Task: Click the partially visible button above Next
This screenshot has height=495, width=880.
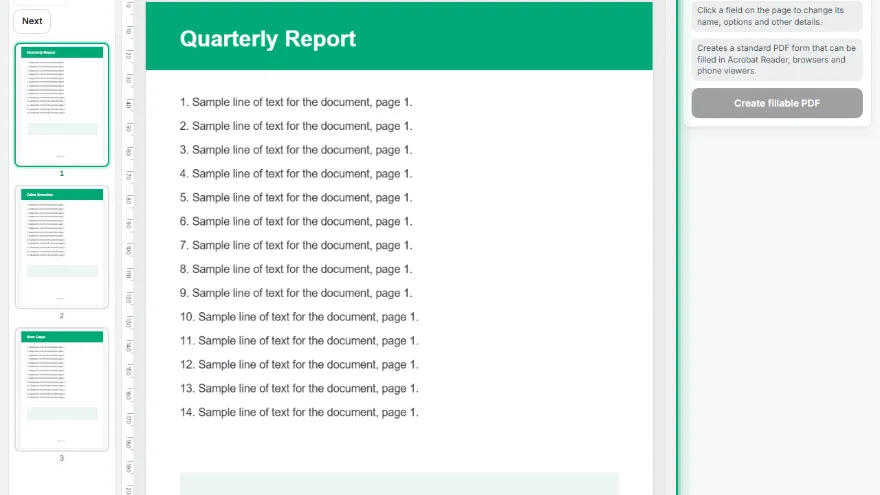Action: (40, 2)
